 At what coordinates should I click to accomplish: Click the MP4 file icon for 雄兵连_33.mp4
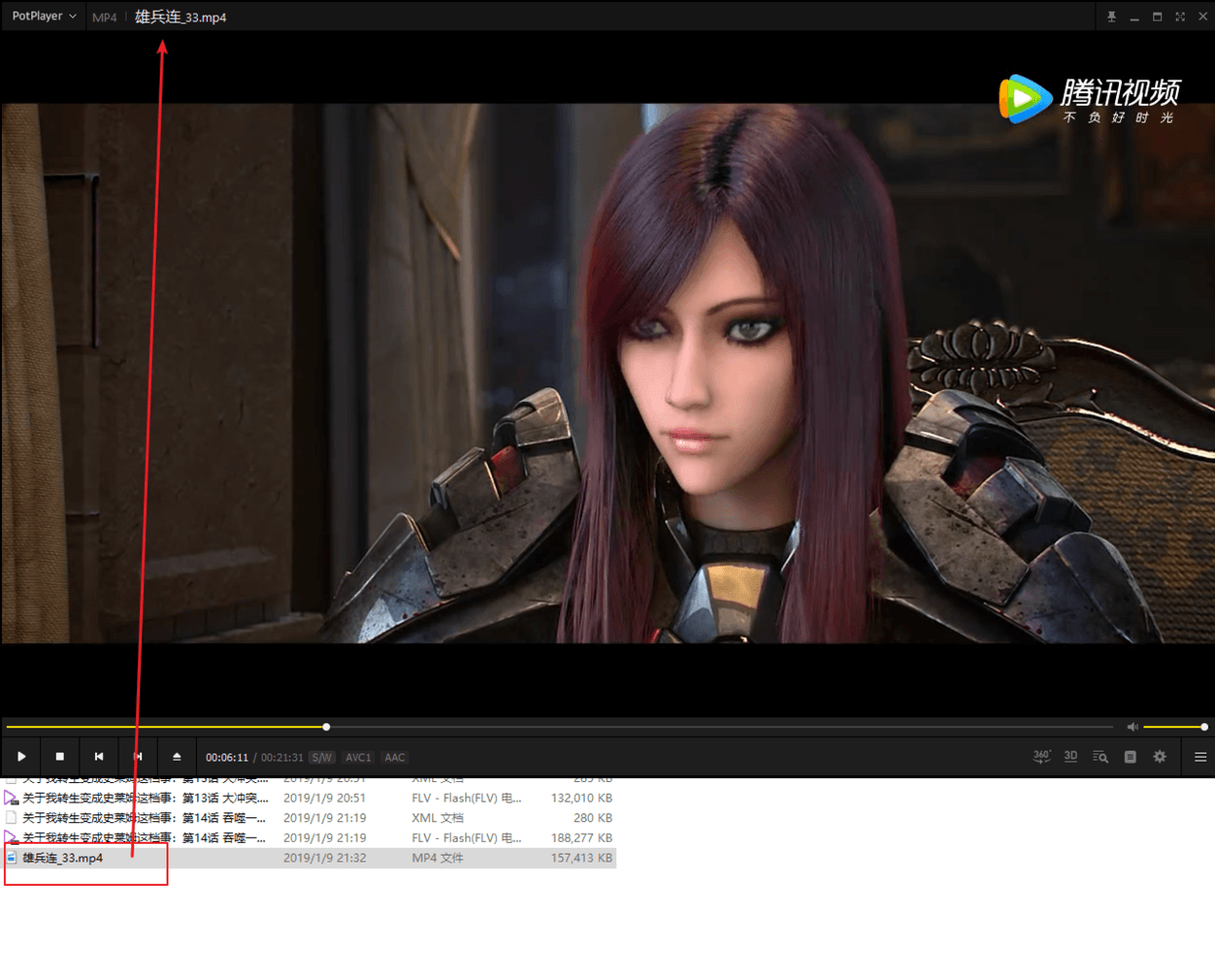pyautogui.click(x=12, y=857)
